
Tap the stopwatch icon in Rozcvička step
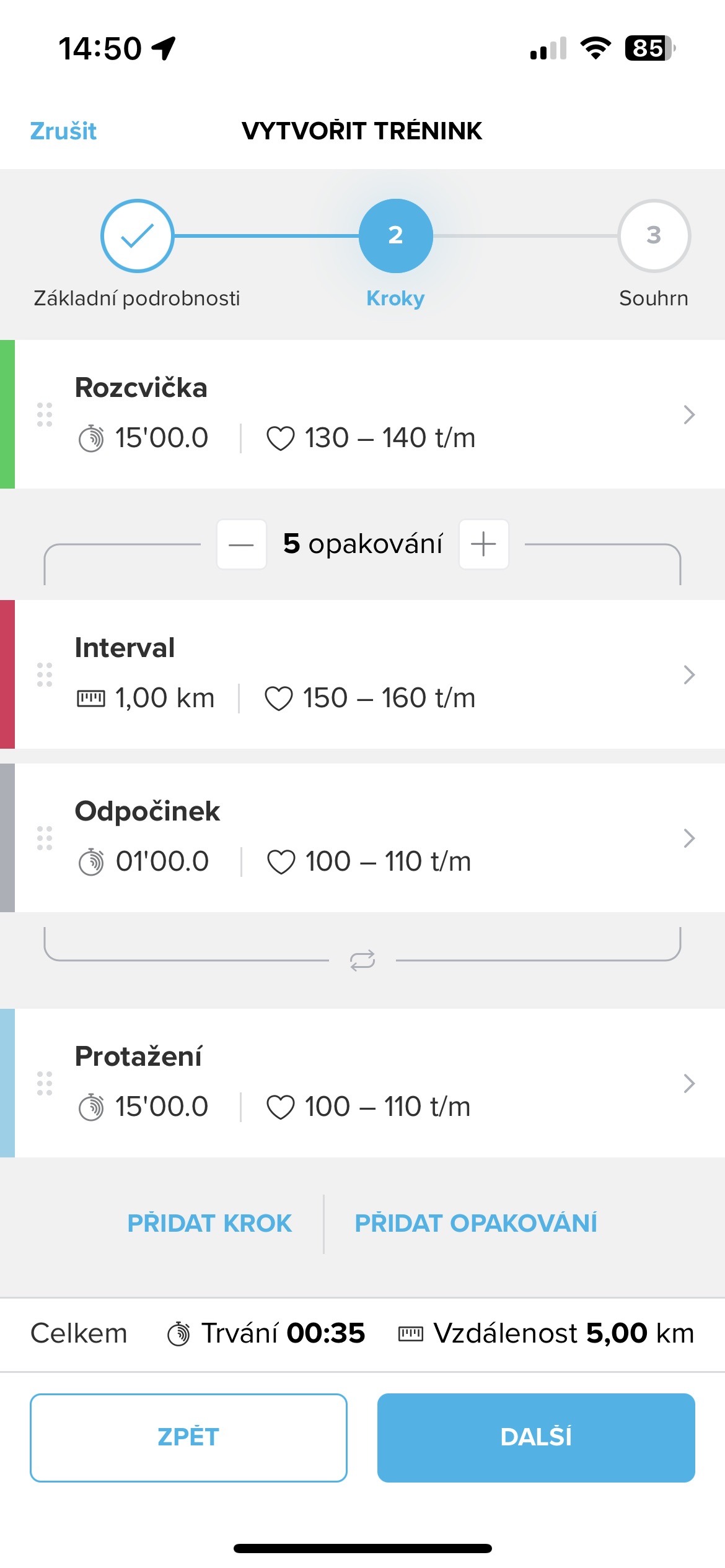[91, 438]
